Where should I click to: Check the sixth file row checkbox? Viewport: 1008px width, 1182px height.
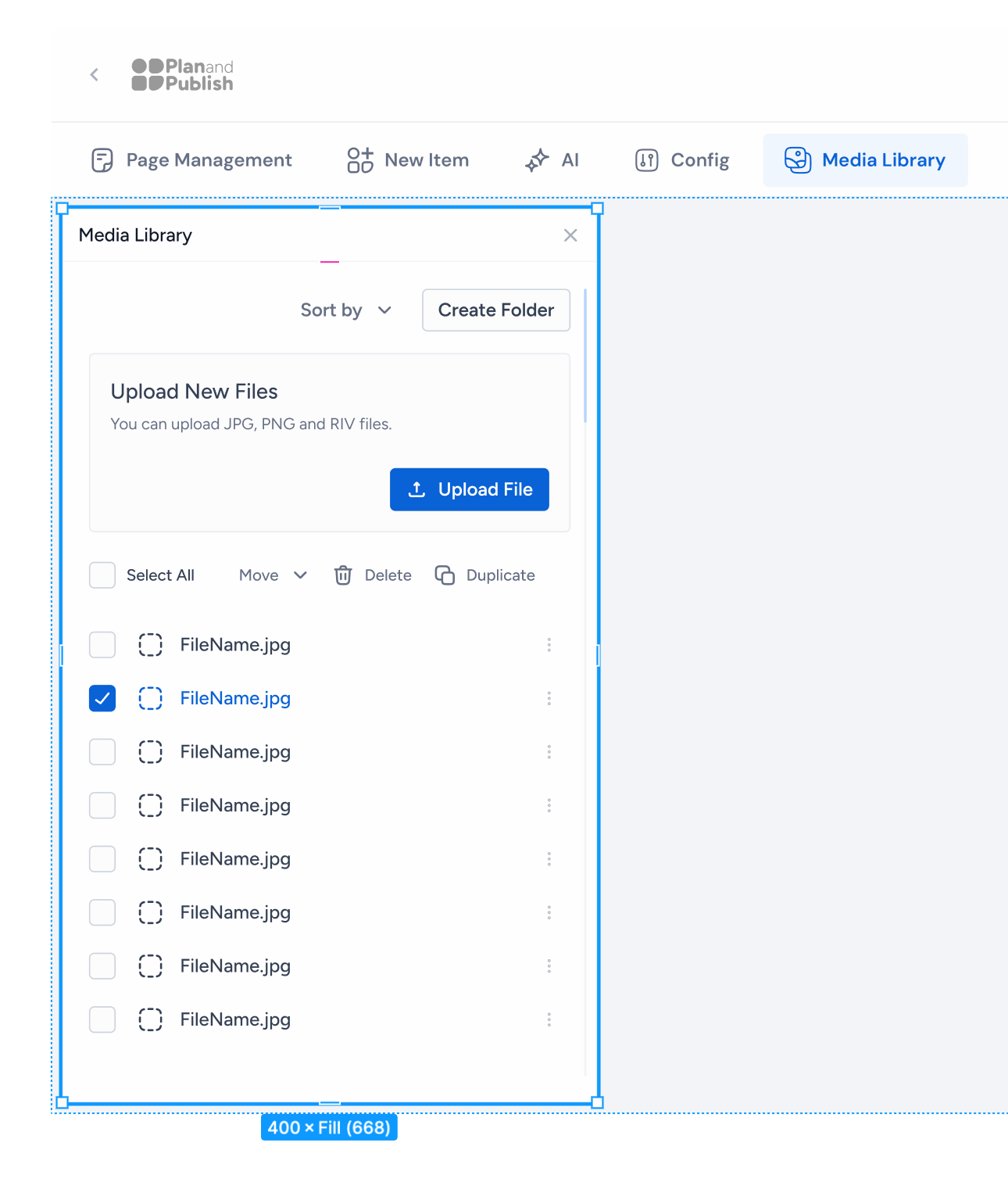pos(102,912)
